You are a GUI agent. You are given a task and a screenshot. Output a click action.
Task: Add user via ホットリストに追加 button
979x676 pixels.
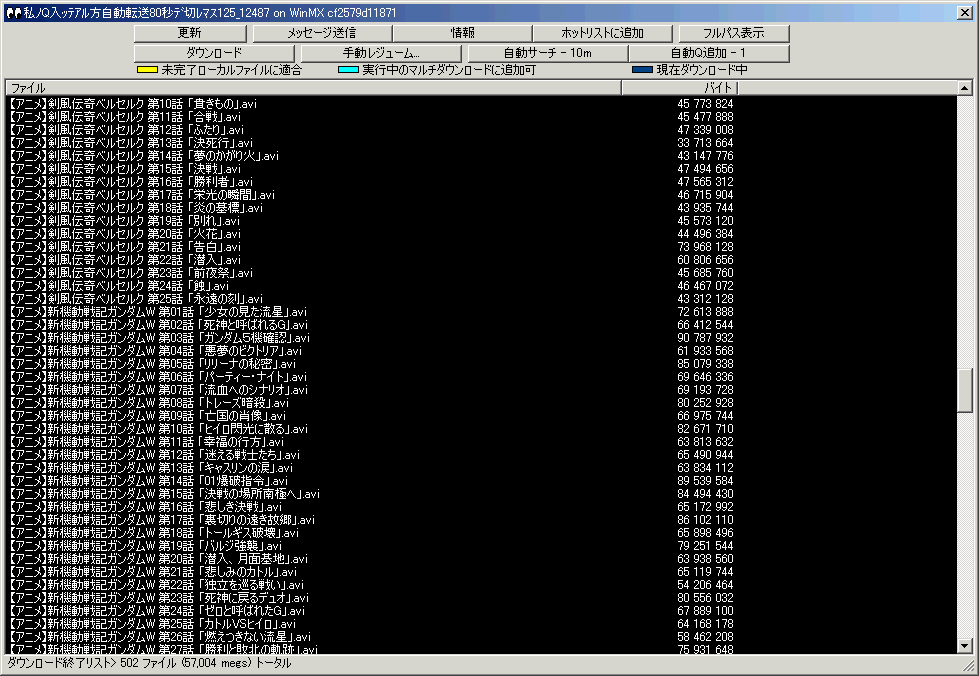(602, 33)
